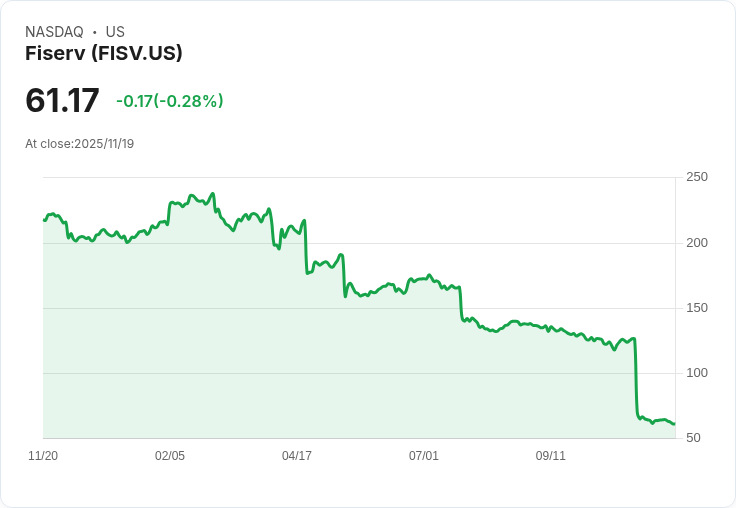Screen dimensions: 736x508
Task: Click the 150 y-axis value
Action: pyautogui.click(x=696, y=308)
